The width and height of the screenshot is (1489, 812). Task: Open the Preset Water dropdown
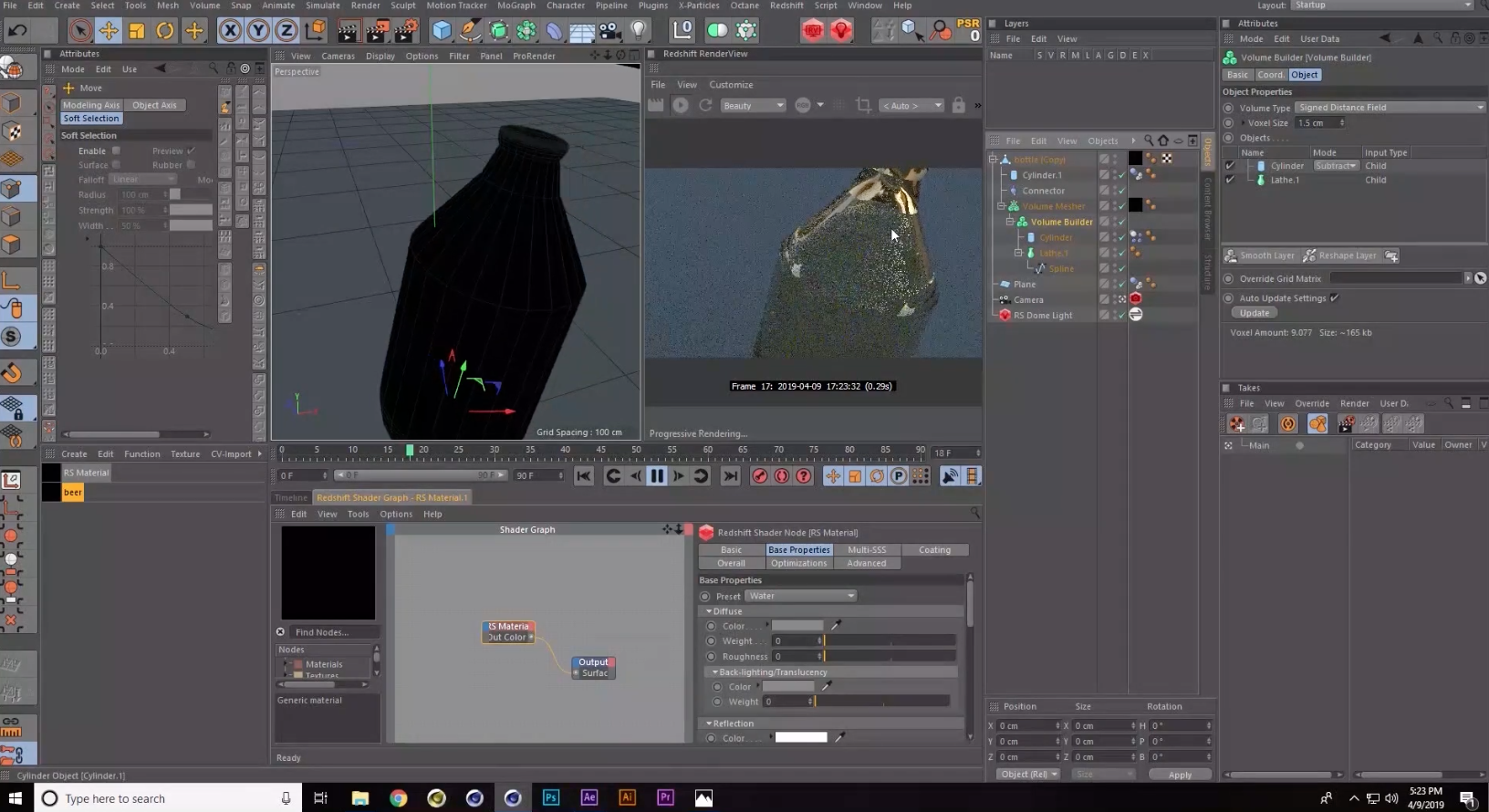801,596
